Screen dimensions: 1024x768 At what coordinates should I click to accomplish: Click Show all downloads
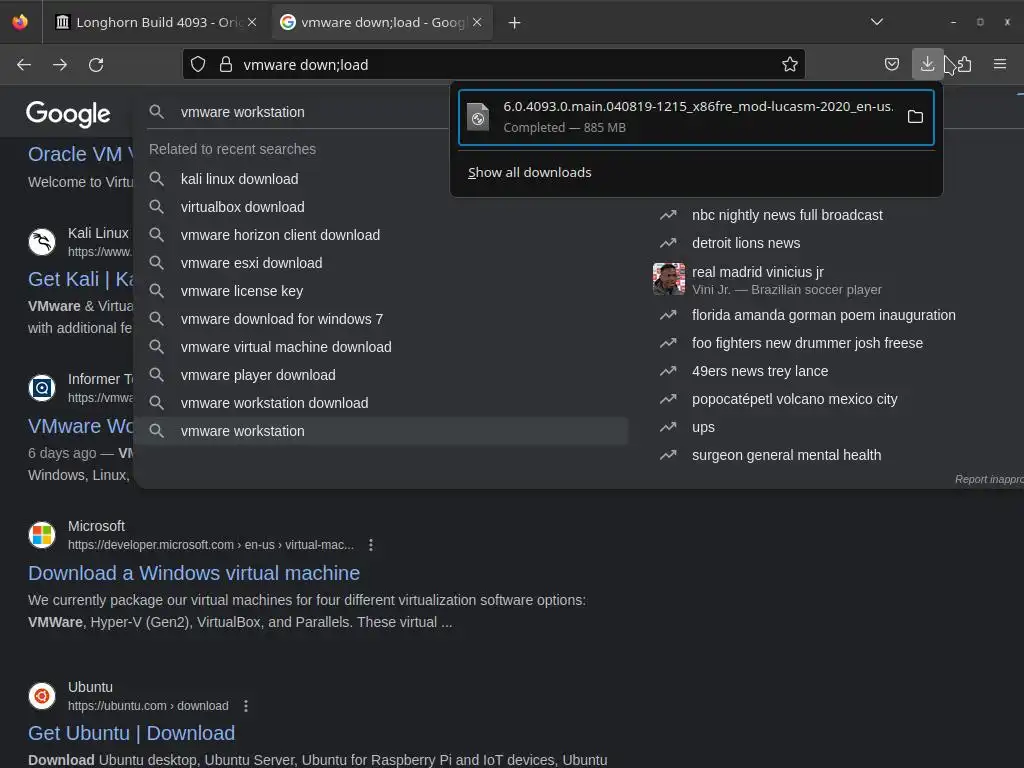530,172
